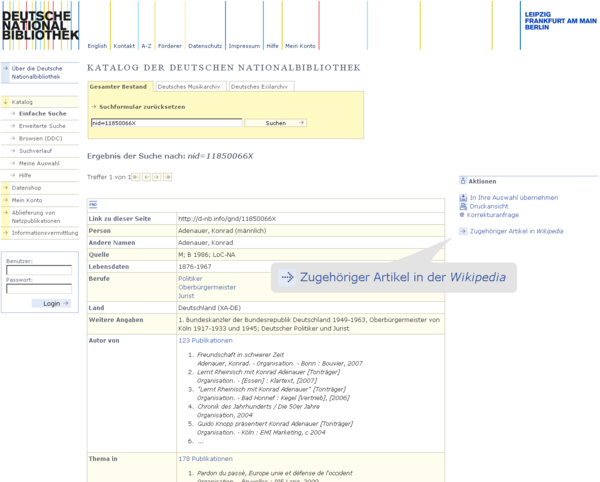Click the Deutsche Nationalbibliothek logo
Screen dimensions: 600x482
38,22
